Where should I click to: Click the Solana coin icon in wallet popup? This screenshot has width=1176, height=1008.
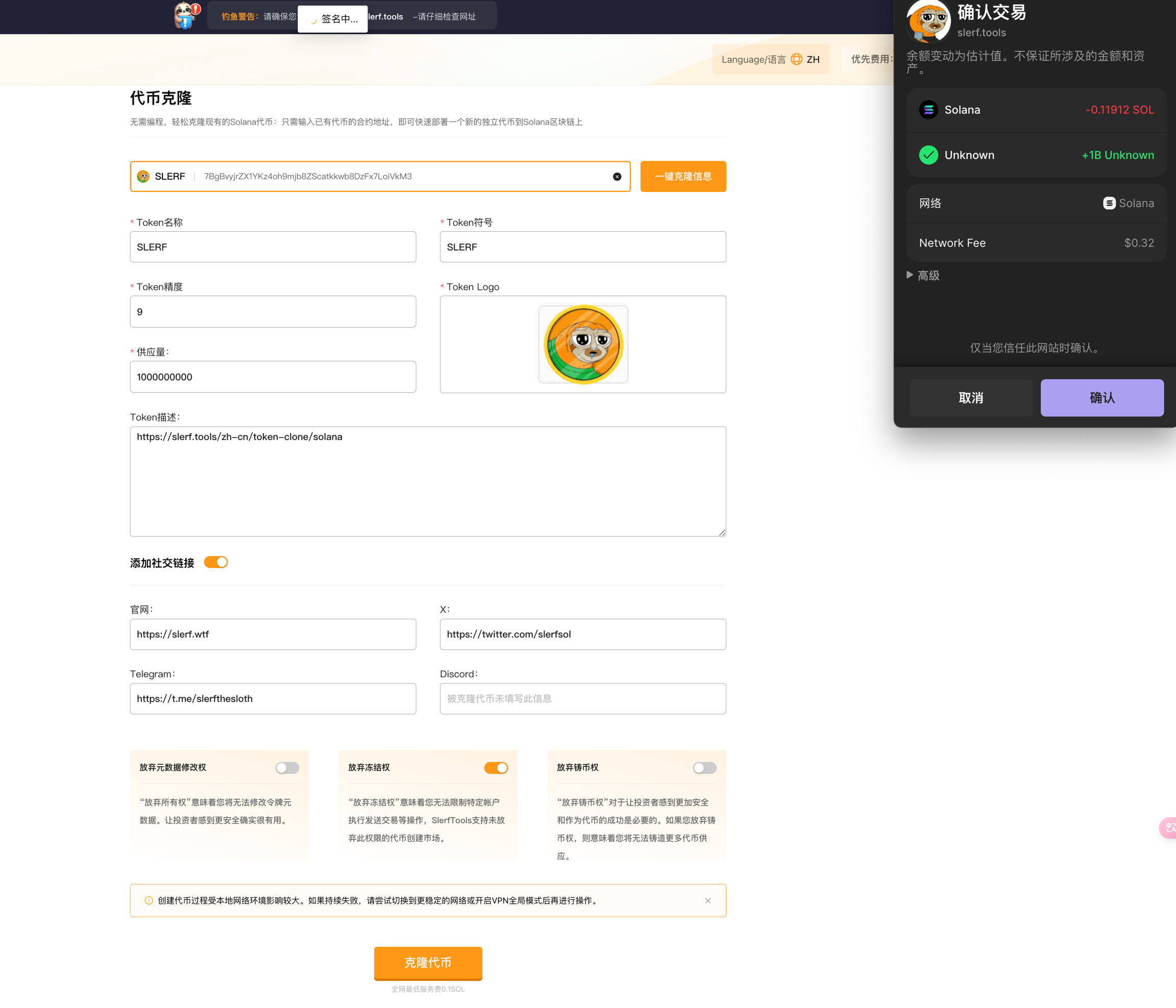[x=928, y=110]
